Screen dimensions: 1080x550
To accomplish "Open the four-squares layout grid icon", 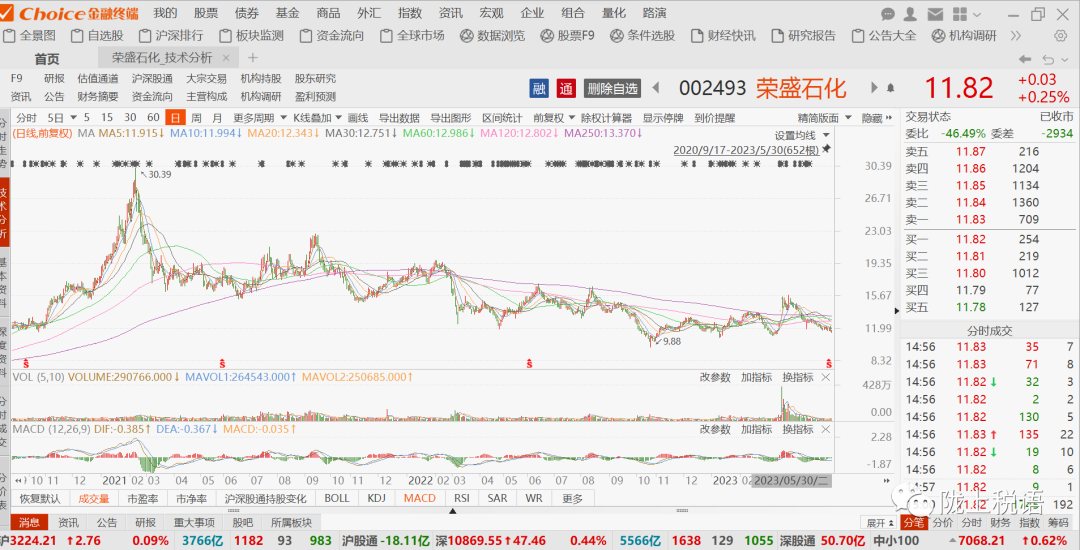I will pyautogui.click(x=958, y=14).
